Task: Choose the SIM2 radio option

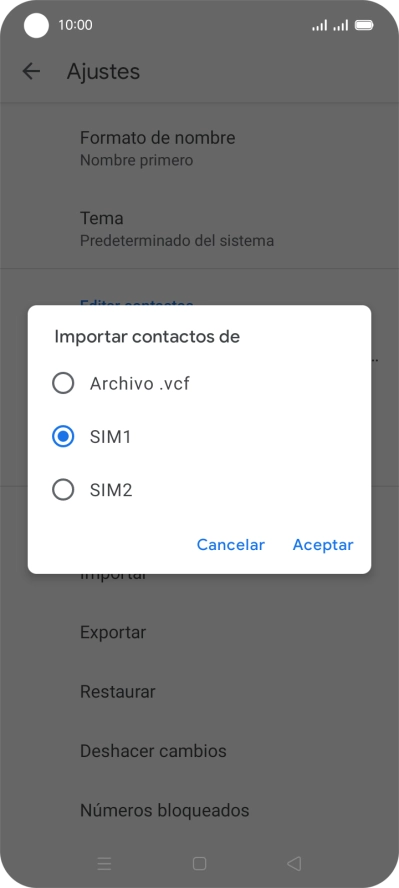Action: 63,489
